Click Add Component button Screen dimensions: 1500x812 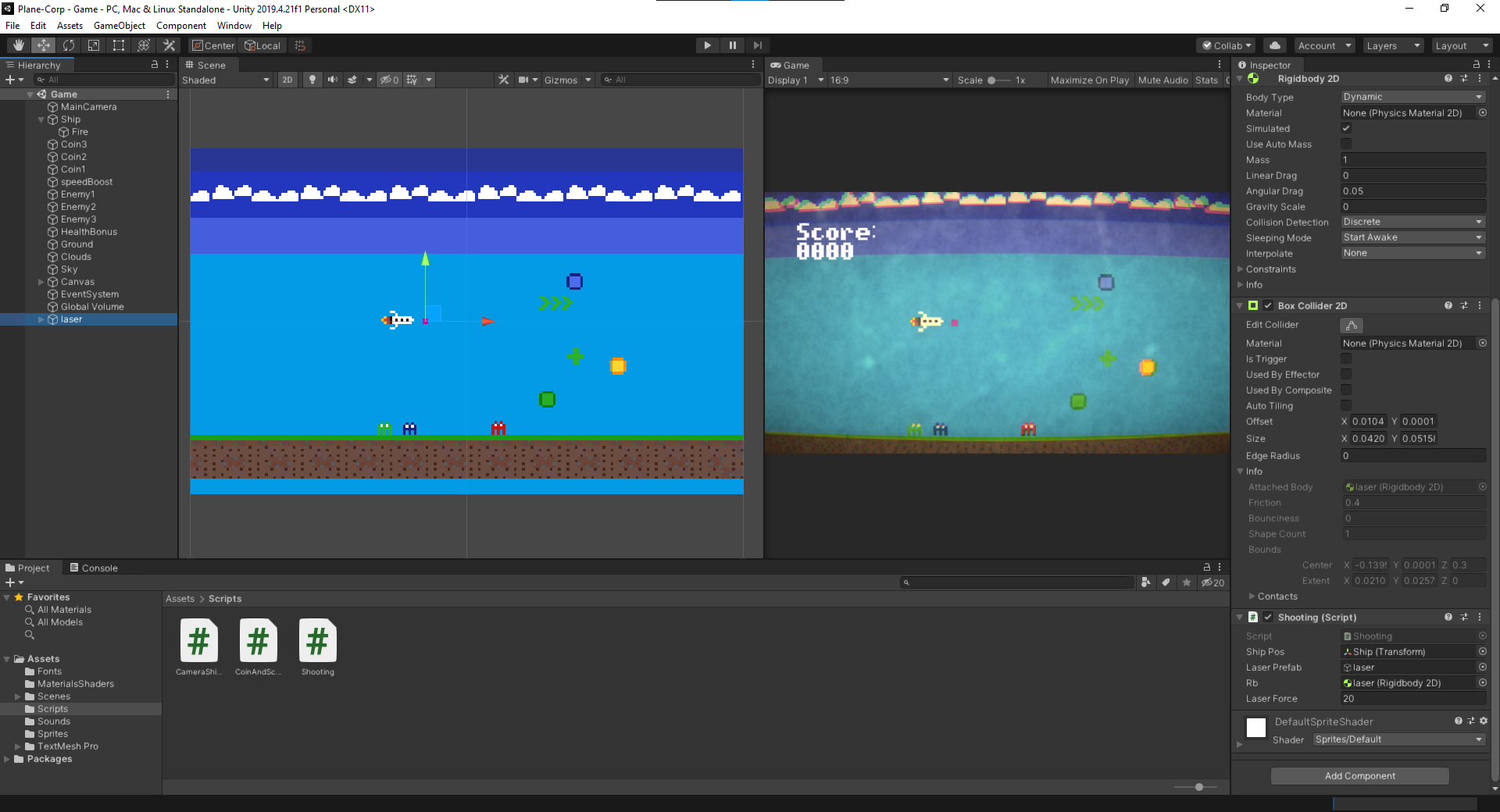1360,775
